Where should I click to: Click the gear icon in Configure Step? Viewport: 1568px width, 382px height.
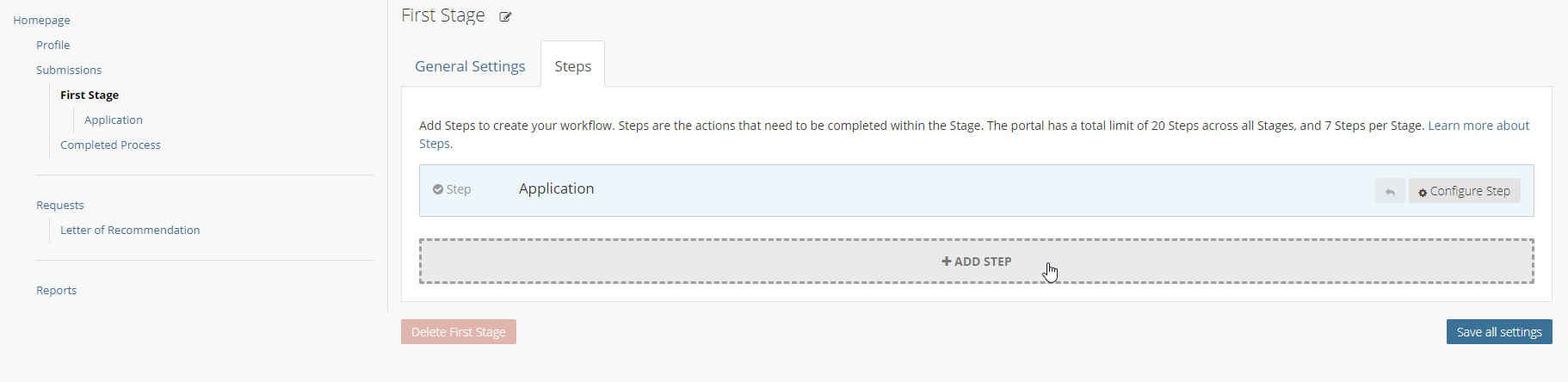click(x=1423, y=192)
